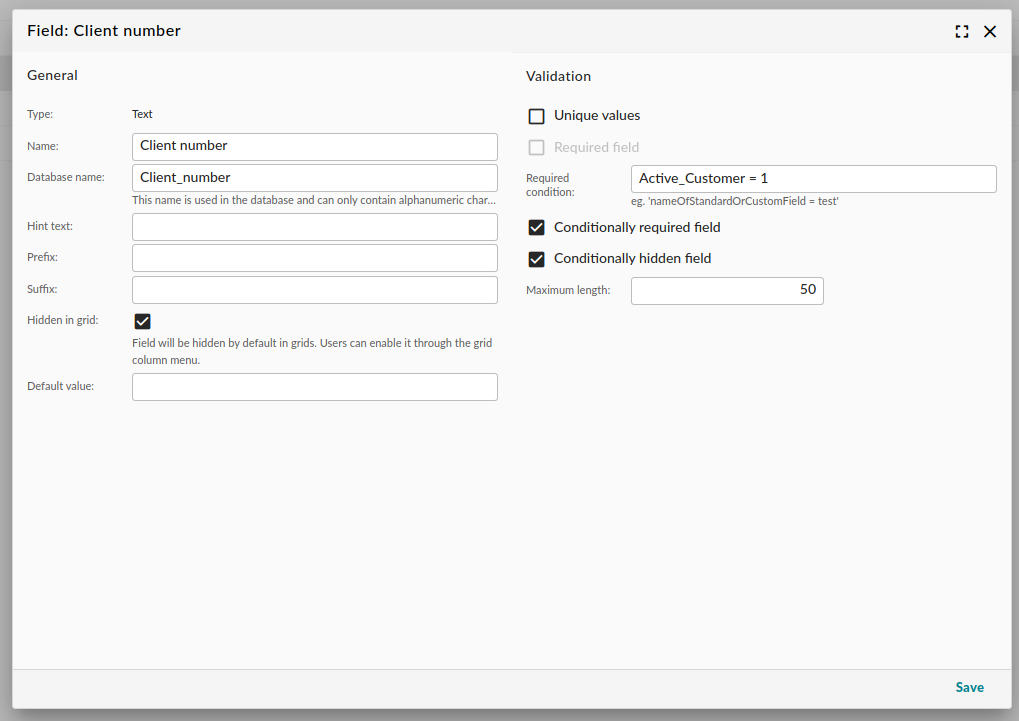The width and height of the screenshot is (1019, 721).
Task: Uncheck Conditionally hidden field
Action: pos(536,259)
